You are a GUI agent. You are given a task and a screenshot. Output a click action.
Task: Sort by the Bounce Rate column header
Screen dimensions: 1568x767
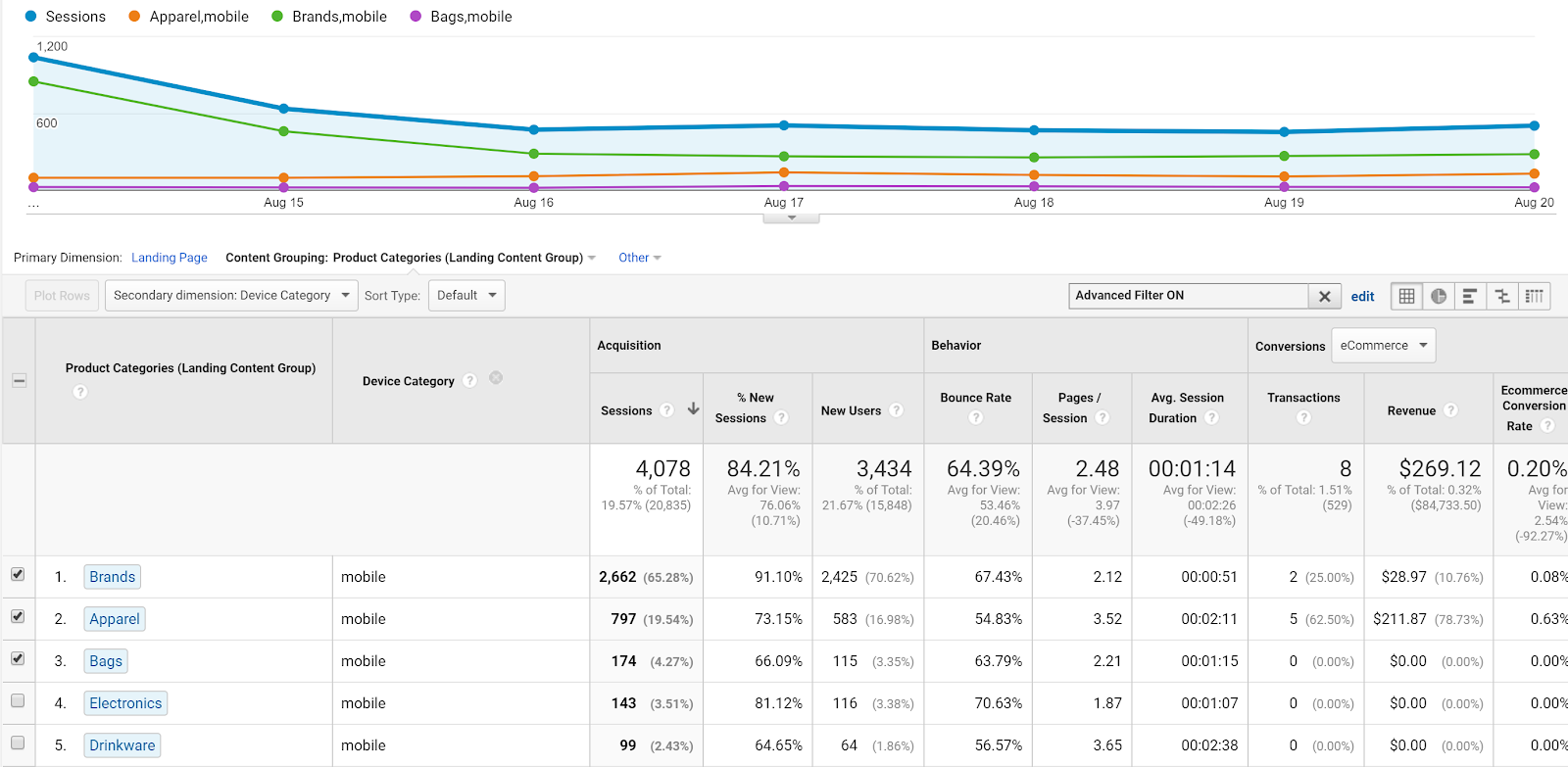[976, 398]
